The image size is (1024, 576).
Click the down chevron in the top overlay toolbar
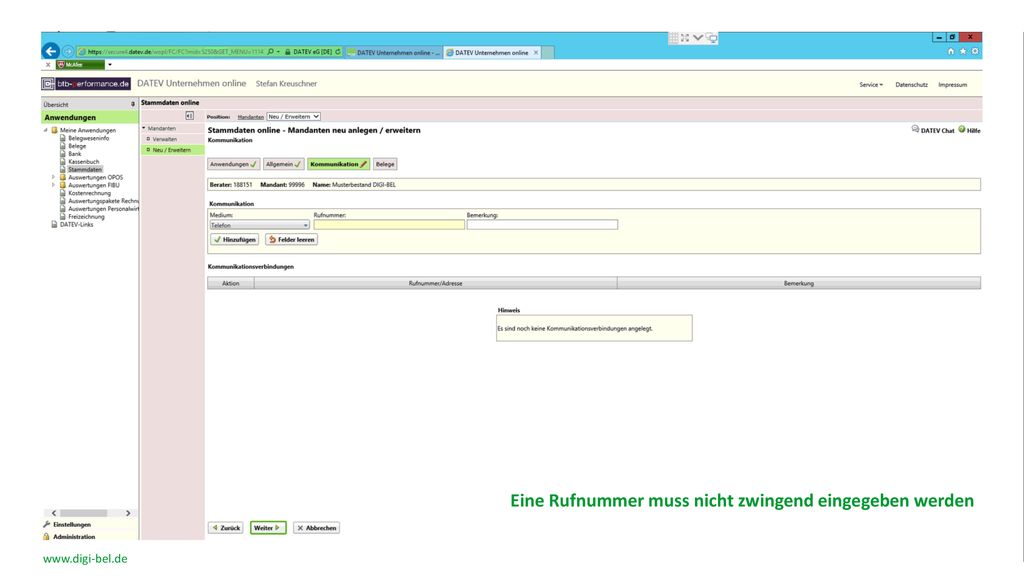pyautogui.click(x=698, y=38)
